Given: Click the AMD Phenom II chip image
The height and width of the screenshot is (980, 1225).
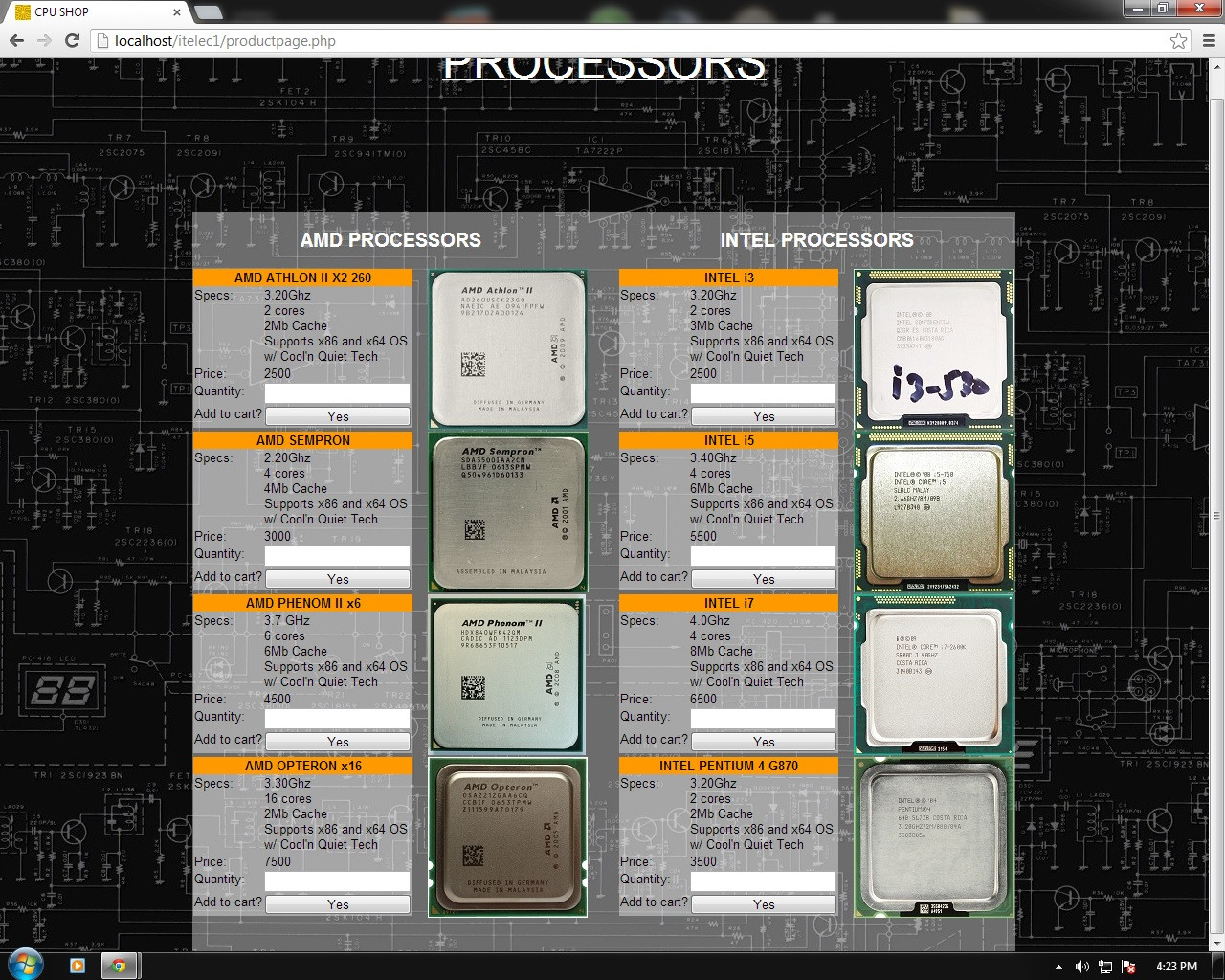Looking at the screenshot, I should pyautogui.click(x=508, y=675).
